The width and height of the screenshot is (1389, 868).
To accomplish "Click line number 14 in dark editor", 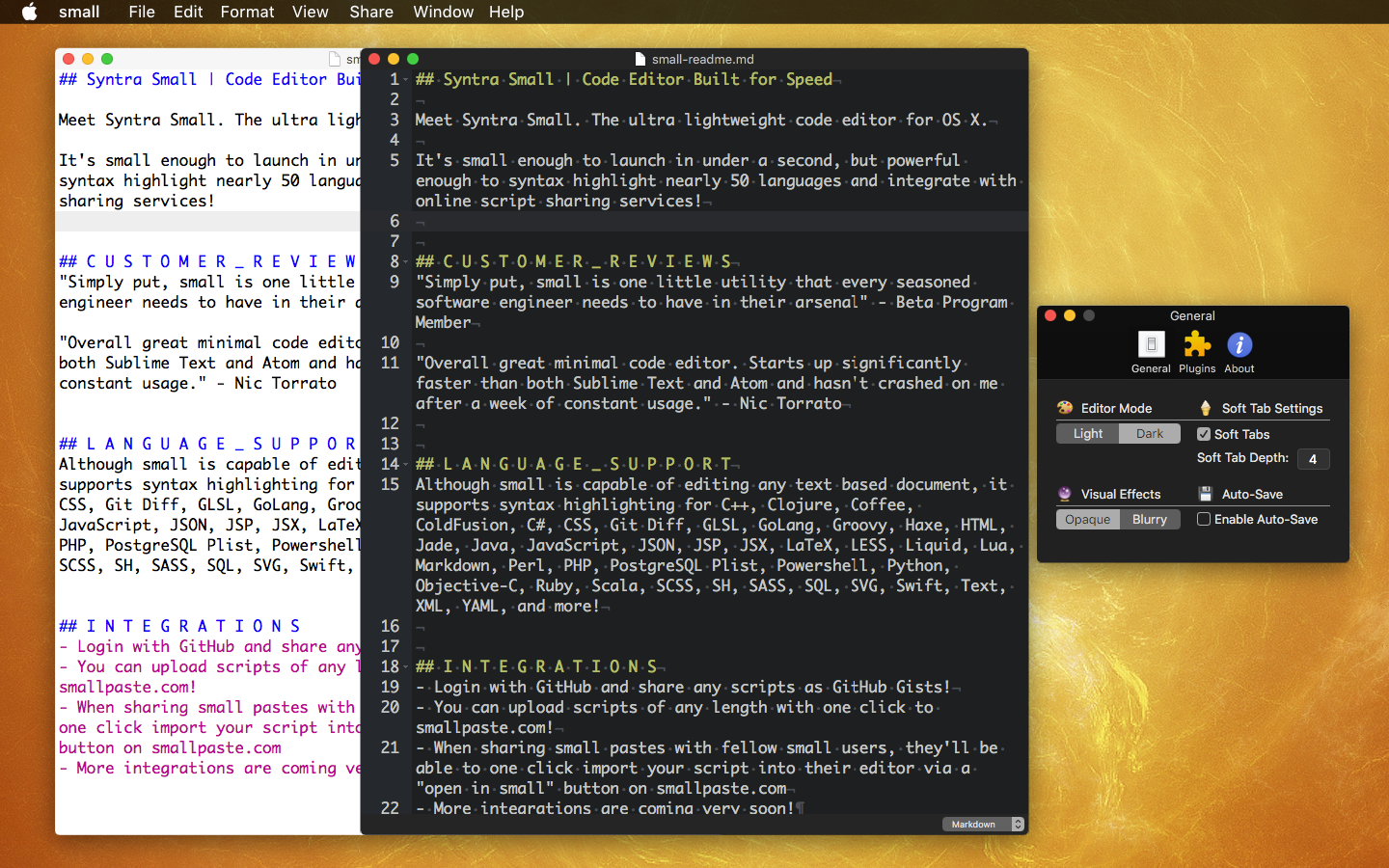I will pyautogui.click(x=390, y=464).
